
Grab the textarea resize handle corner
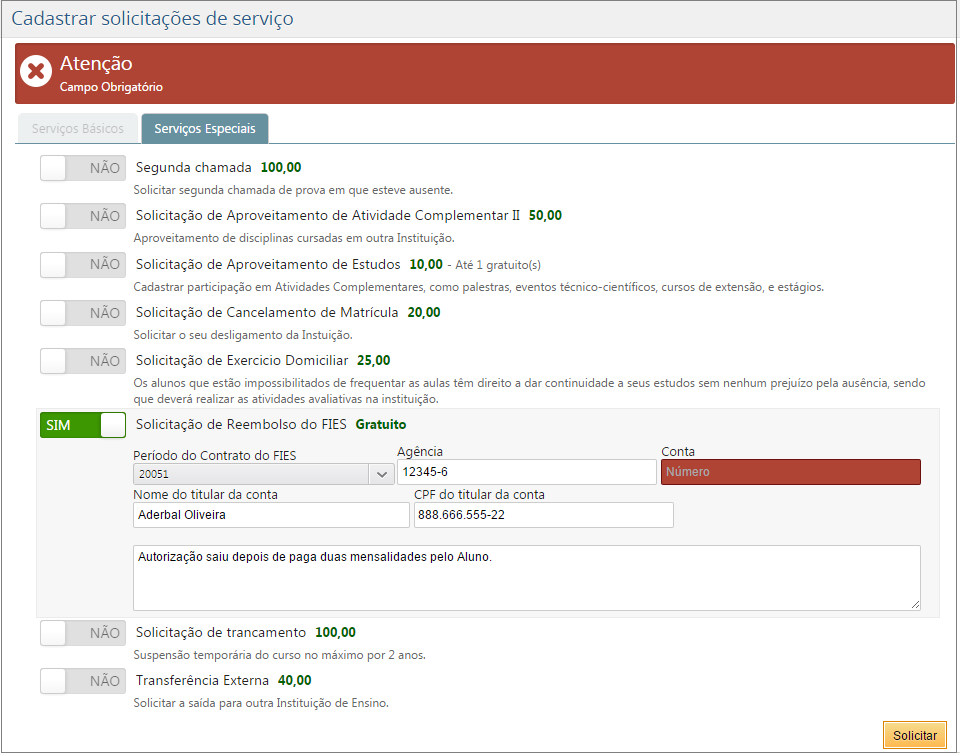tap(915, 604)
